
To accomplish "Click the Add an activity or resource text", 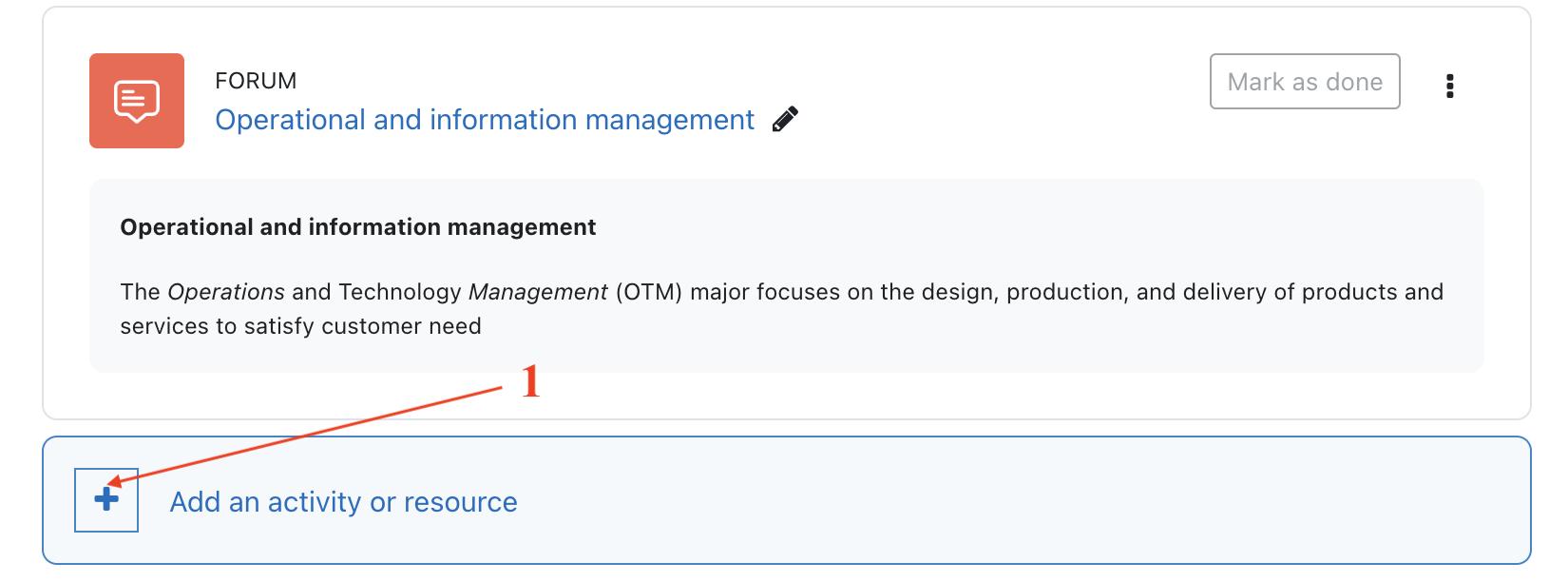I will coord(343,502).
